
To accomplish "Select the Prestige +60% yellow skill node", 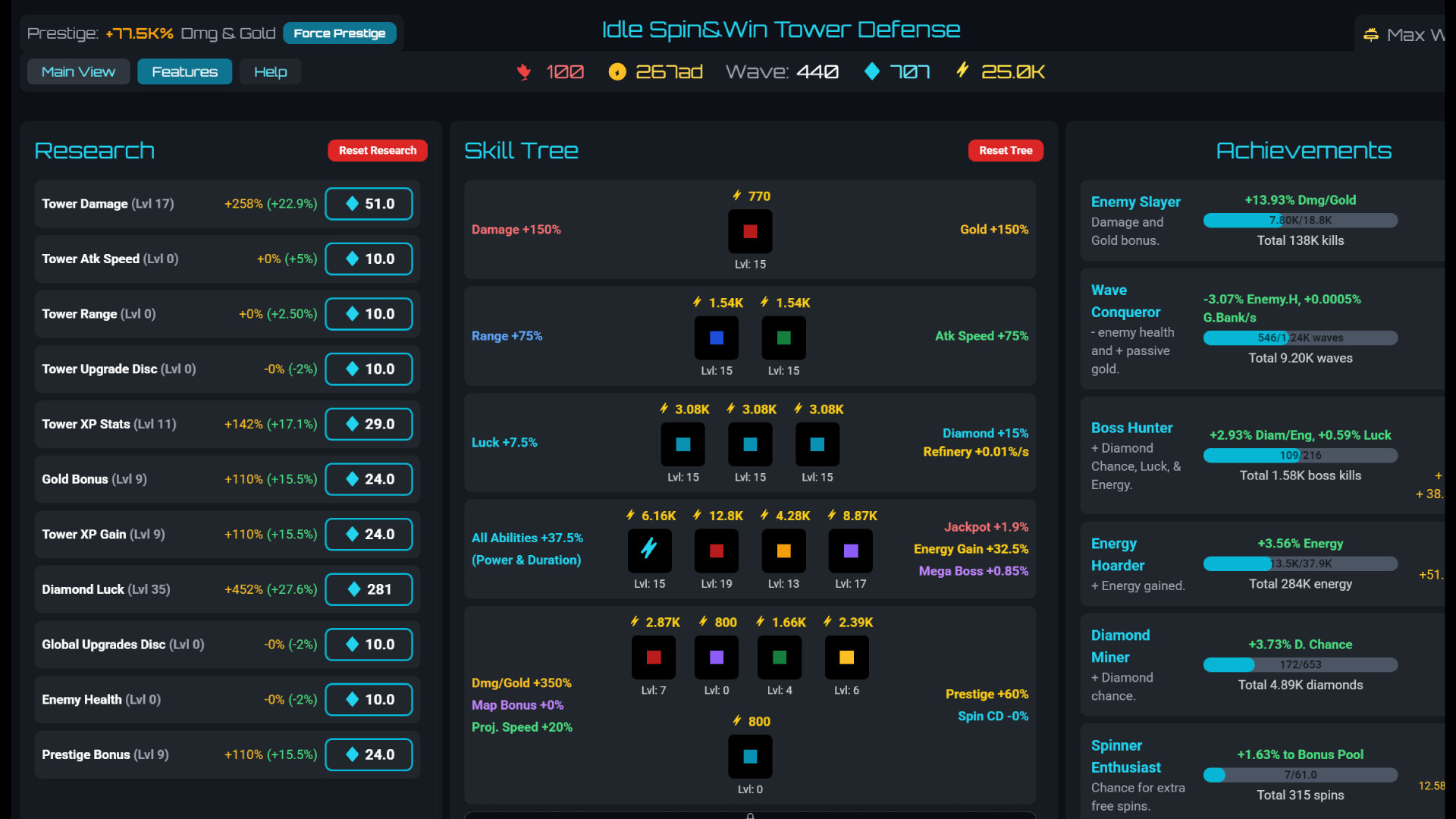I will coord(846,657).
